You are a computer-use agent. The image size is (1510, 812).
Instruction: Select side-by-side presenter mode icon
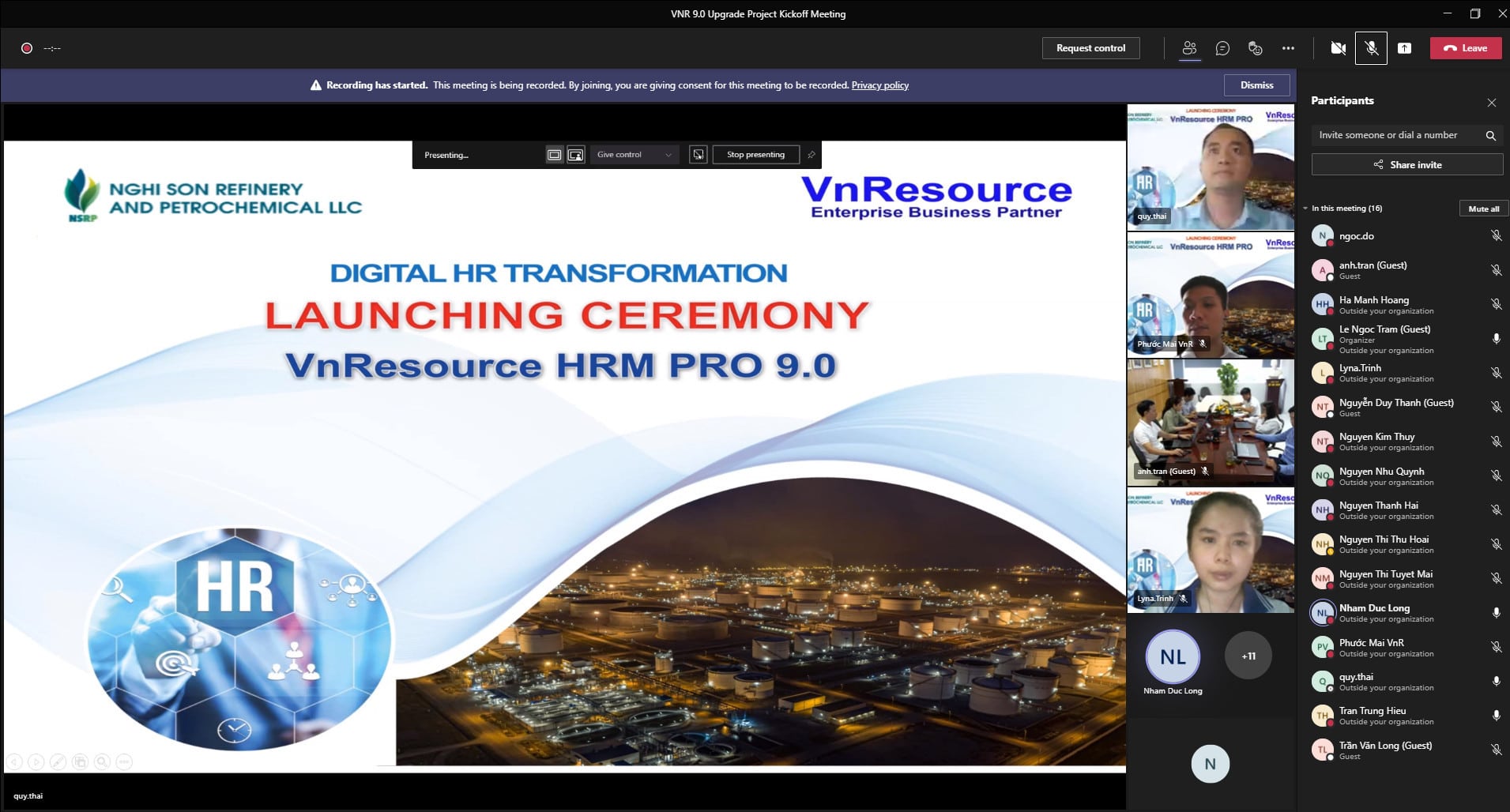click(x=576, y=155)
